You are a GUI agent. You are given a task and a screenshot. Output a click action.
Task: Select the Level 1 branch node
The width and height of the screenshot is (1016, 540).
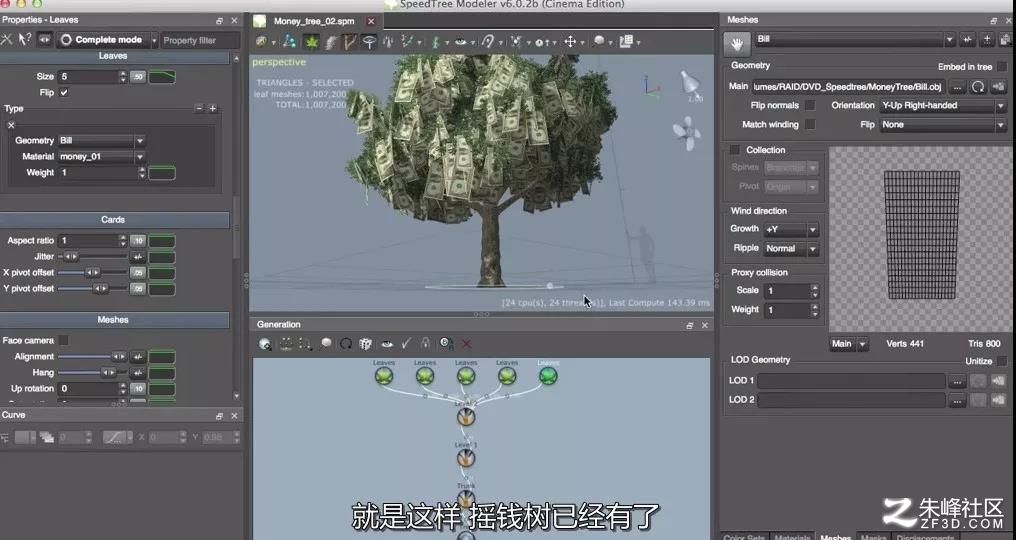point(465,458)
